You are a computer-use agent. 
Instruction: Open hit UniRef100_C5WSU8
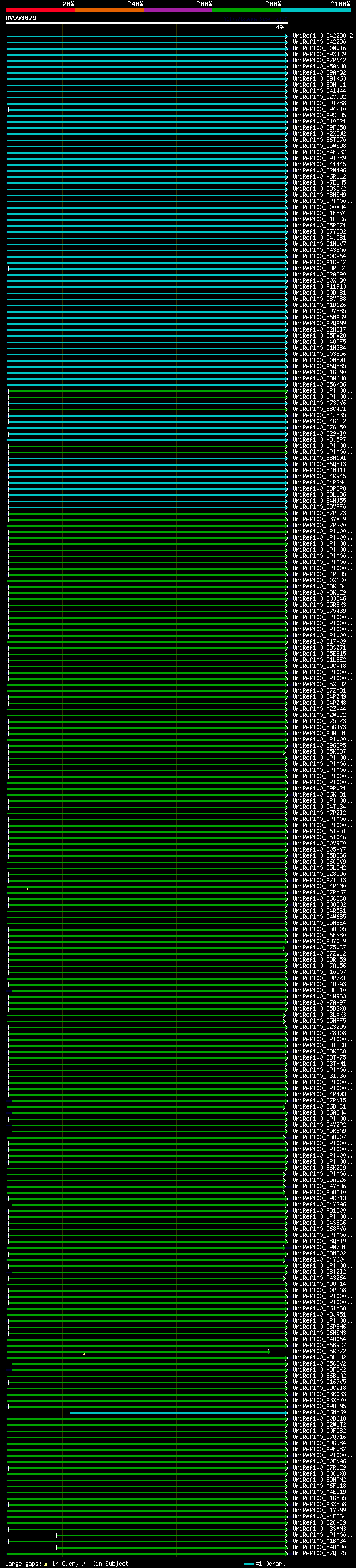tap(319, 146)
